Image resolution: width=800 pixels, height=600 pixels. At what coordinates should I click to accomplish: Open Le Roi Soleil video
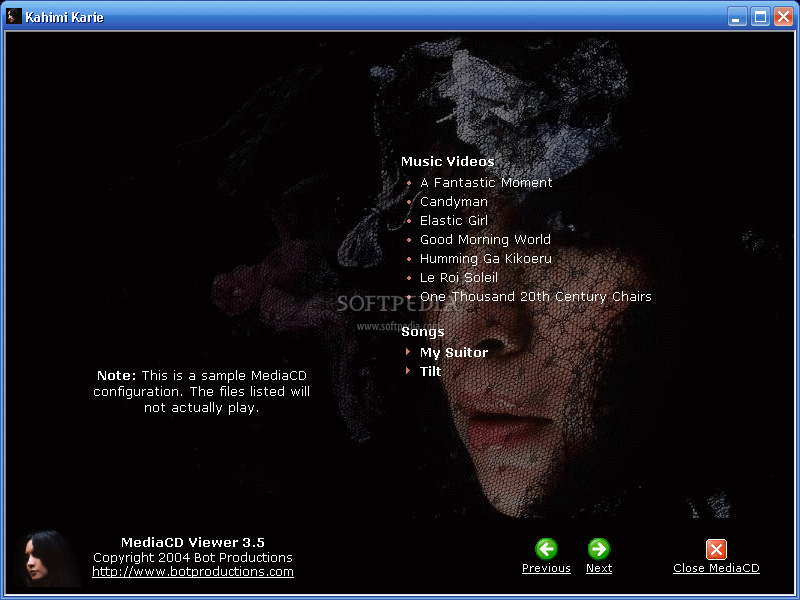(459, 278)
